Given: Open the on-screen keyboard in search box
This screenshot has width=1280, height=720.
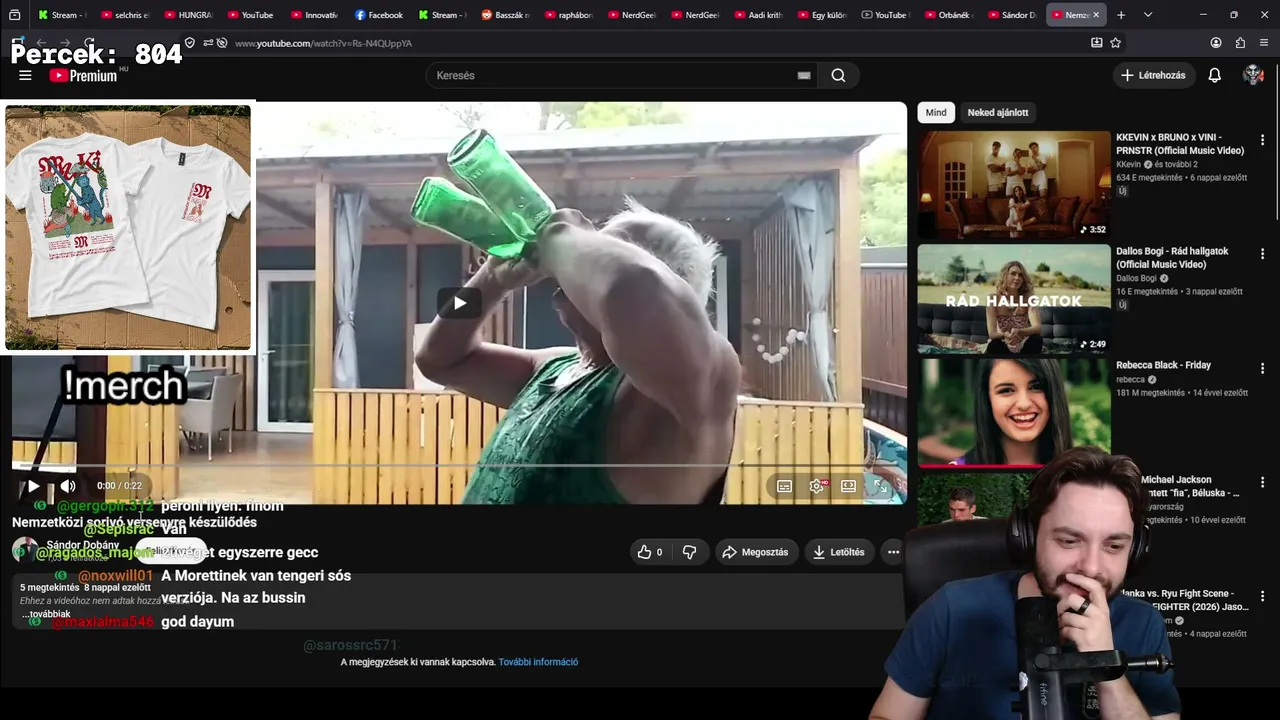Looking at the screenshot, I should pos(804,75).
